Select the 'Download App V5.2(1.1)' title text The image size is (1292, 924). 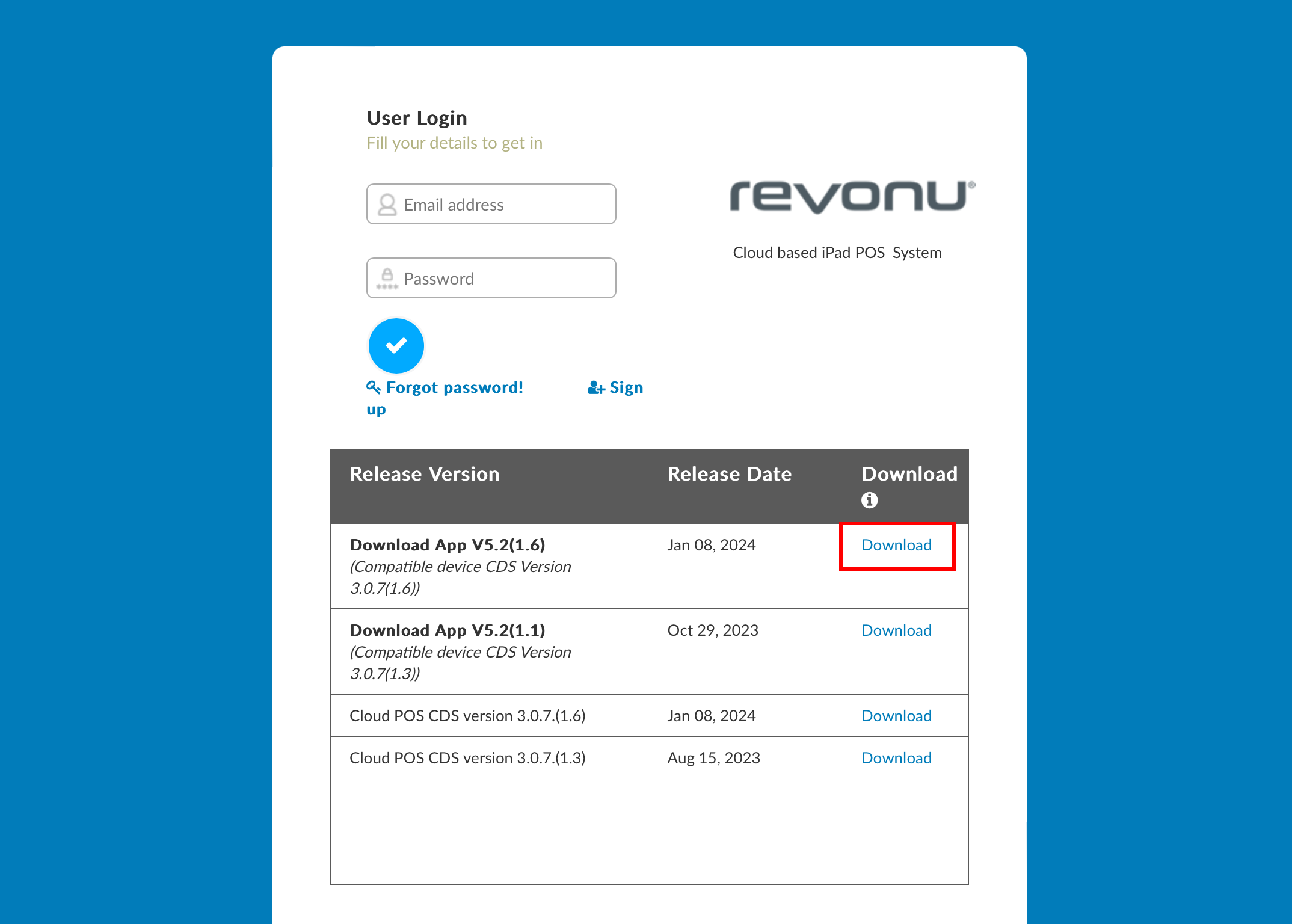pyautogui.click(x=448, y=630)
